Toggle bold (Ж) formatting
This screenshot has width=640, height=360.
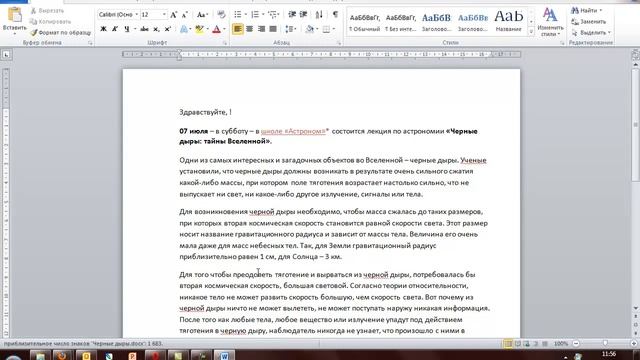[103, 29]
